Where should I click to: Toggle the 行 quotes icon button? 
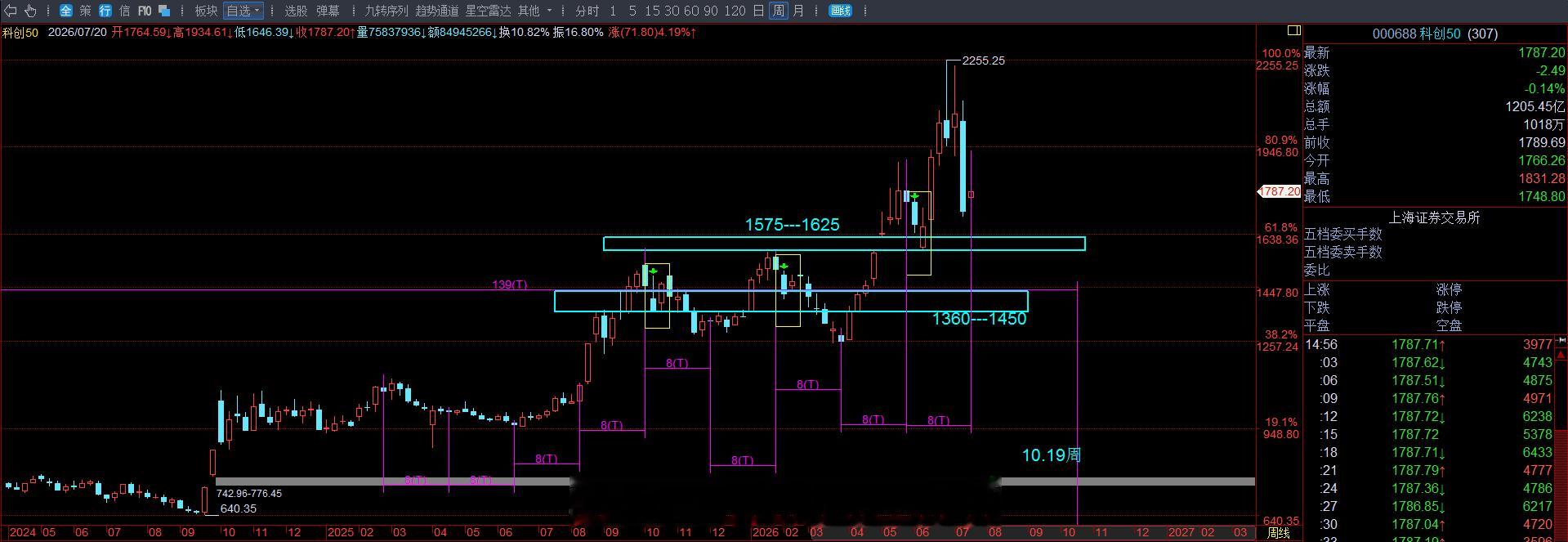click(105, 11)
